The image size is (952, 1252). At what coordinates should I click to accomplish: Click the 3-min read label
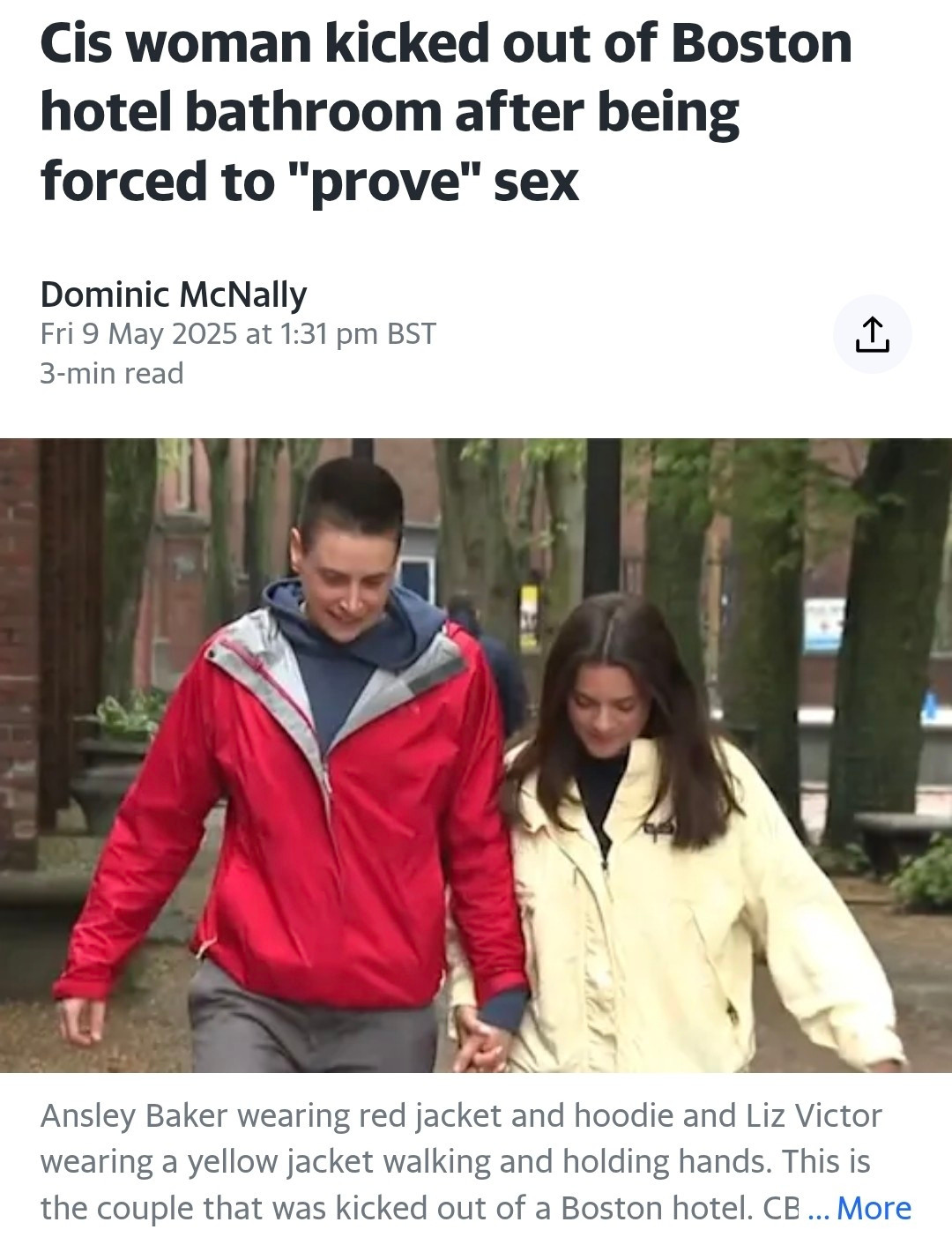[112, 374]
